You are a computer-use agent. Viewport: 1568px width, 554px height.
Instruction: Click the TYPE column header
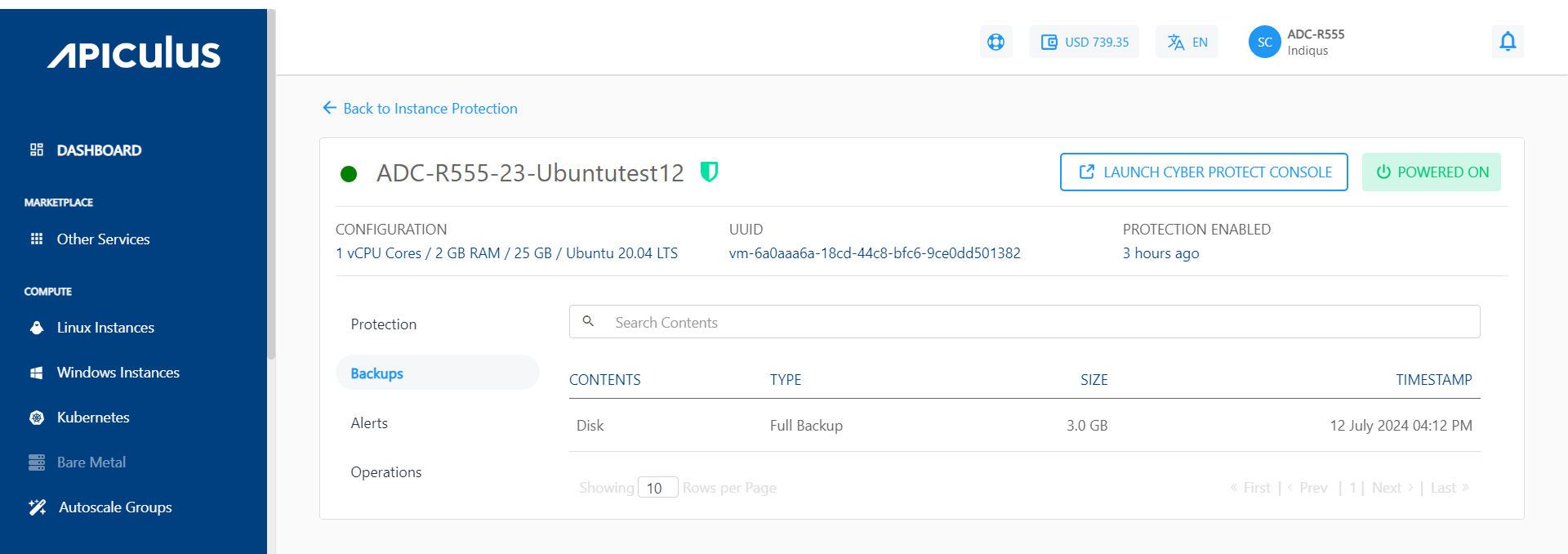point(786,380)
